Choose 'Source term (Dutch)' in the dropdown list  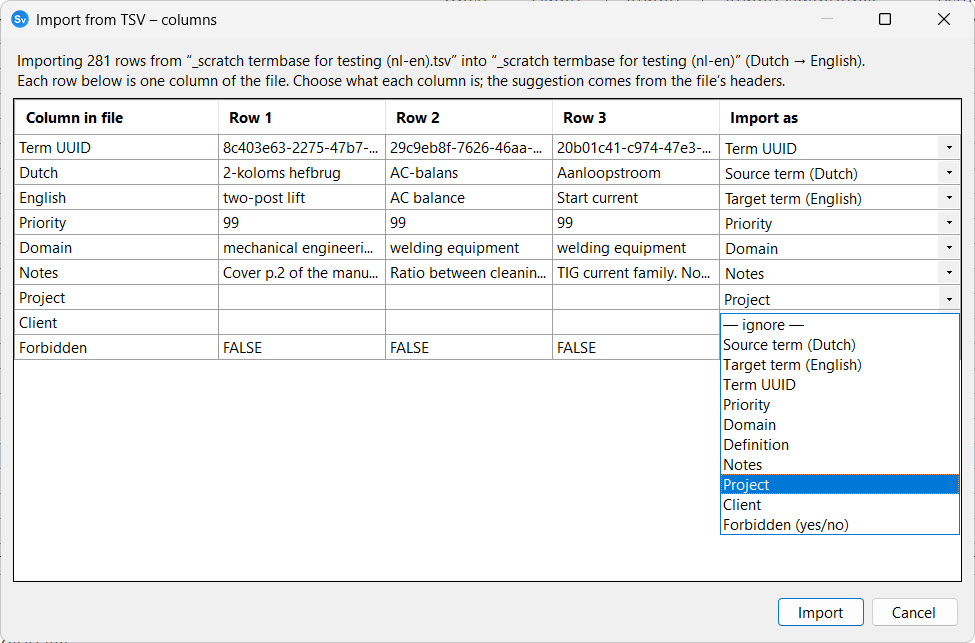point(839,345)
